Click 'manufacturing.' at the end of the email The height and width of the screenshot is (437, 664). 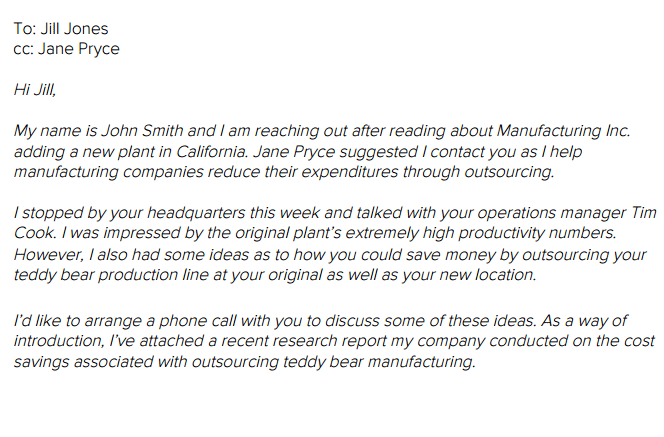point(422,362)
